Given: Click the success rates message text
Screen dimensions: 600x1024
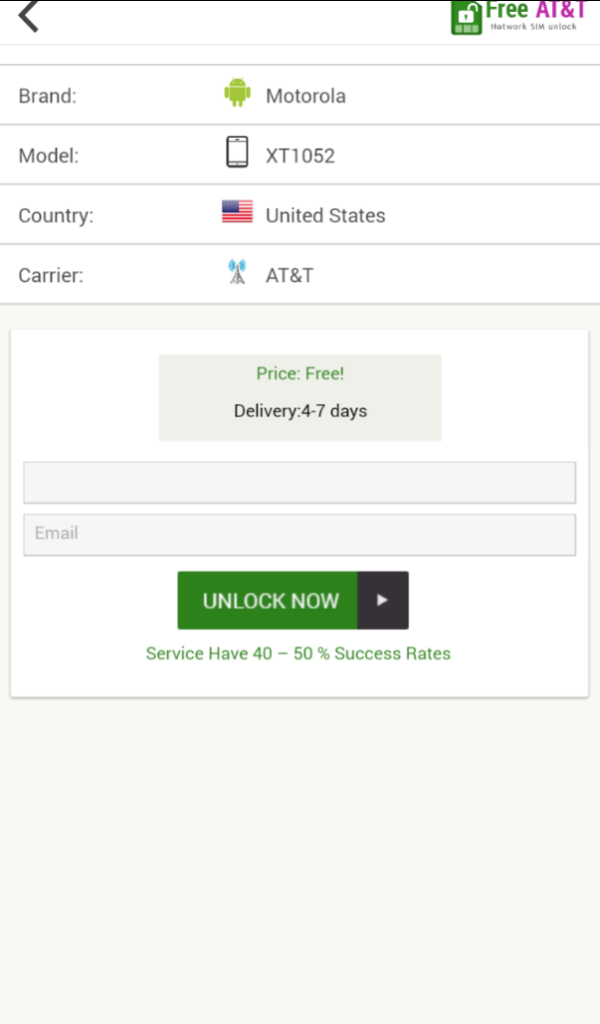Looking at the screenshot, I should [298, 653].
